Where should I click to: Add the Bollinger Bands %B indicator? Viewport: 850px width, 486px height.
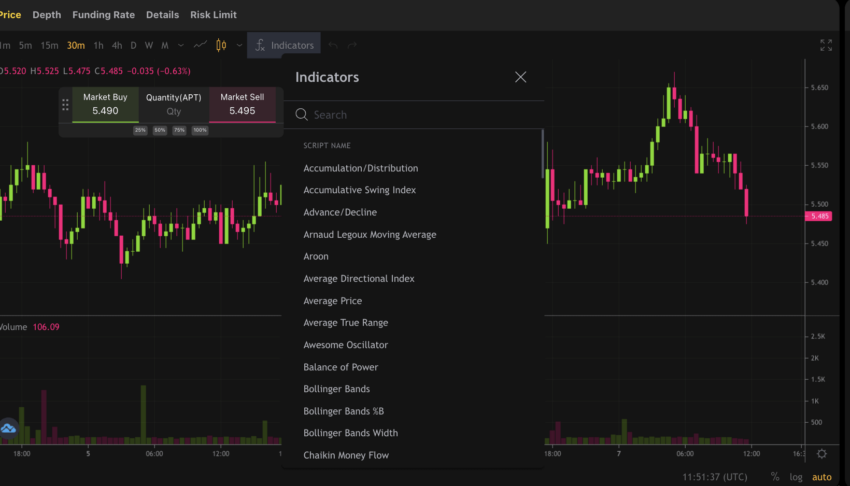pyautogui.click(x=343, y=411)
